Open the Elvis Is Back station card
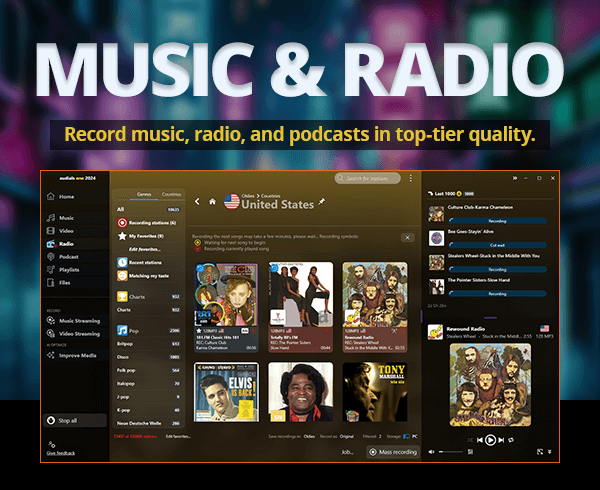 [x=226, y=392]
